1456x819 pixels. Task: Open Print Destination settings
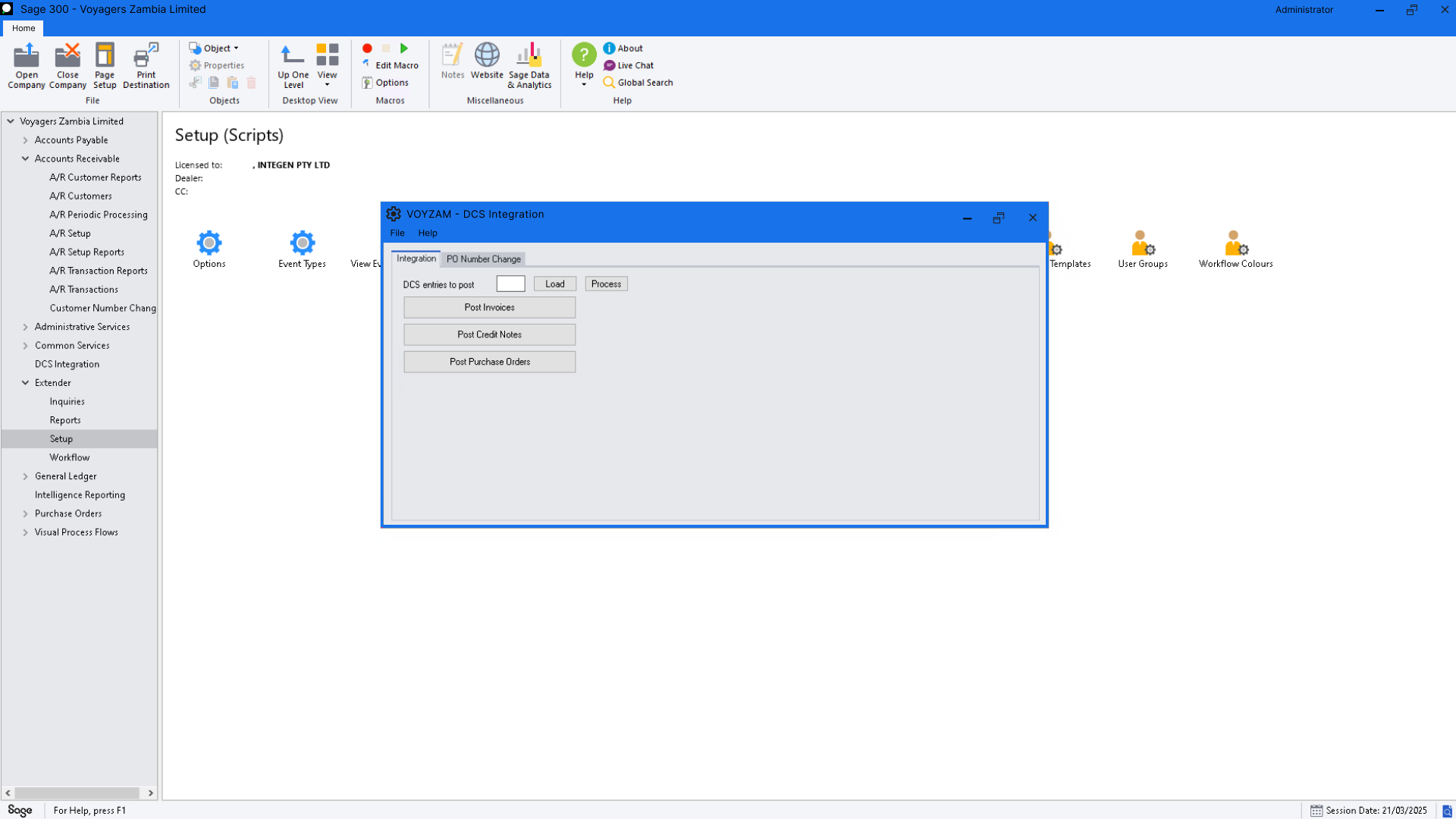click(146, 65)
